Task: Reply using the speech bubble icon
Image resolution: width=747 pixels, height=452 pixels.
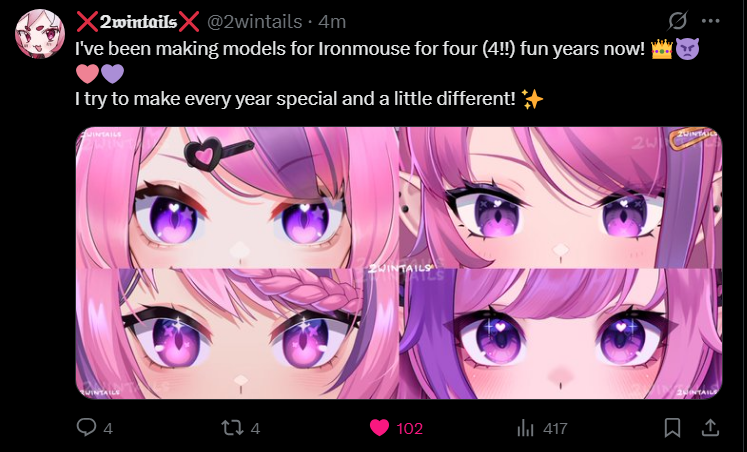Action: [86, 427]
